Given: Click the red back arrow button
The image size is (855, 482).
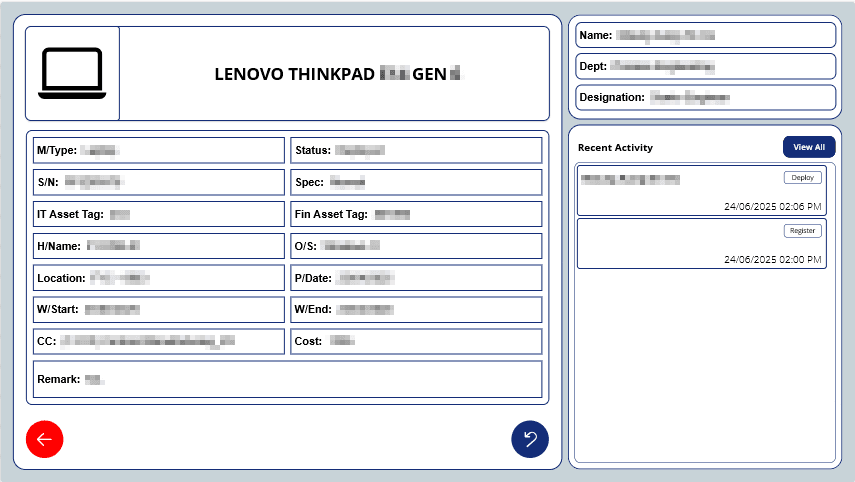Looking at the screenshot, I should (44, 439).
